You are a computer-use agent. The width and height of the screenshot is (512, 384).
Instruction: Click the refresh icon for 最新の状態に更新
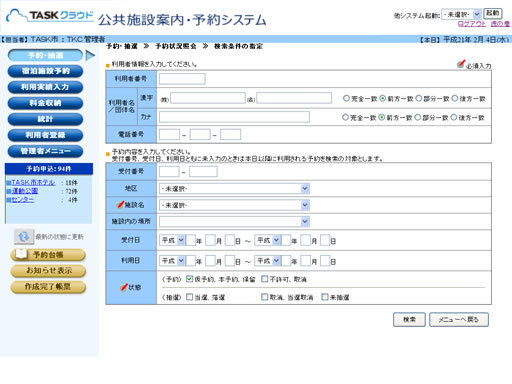pyautogui.click(x=24, y=237)
